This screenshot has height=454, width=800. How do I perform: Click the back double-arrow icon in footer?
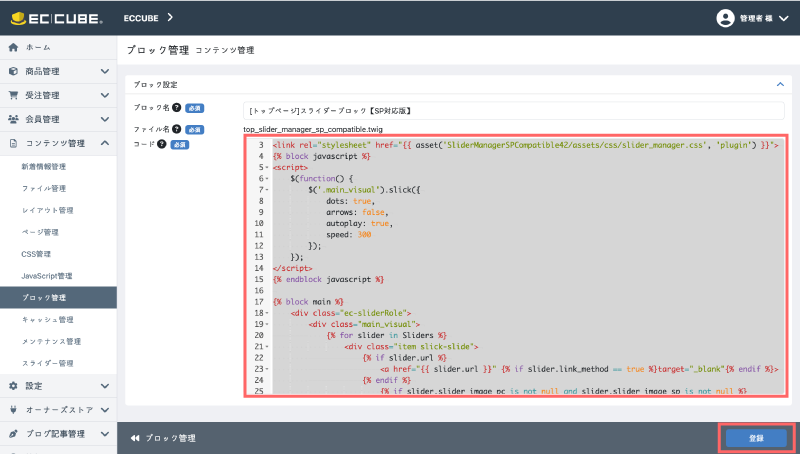pyautogui.click(x=135, y=438)
